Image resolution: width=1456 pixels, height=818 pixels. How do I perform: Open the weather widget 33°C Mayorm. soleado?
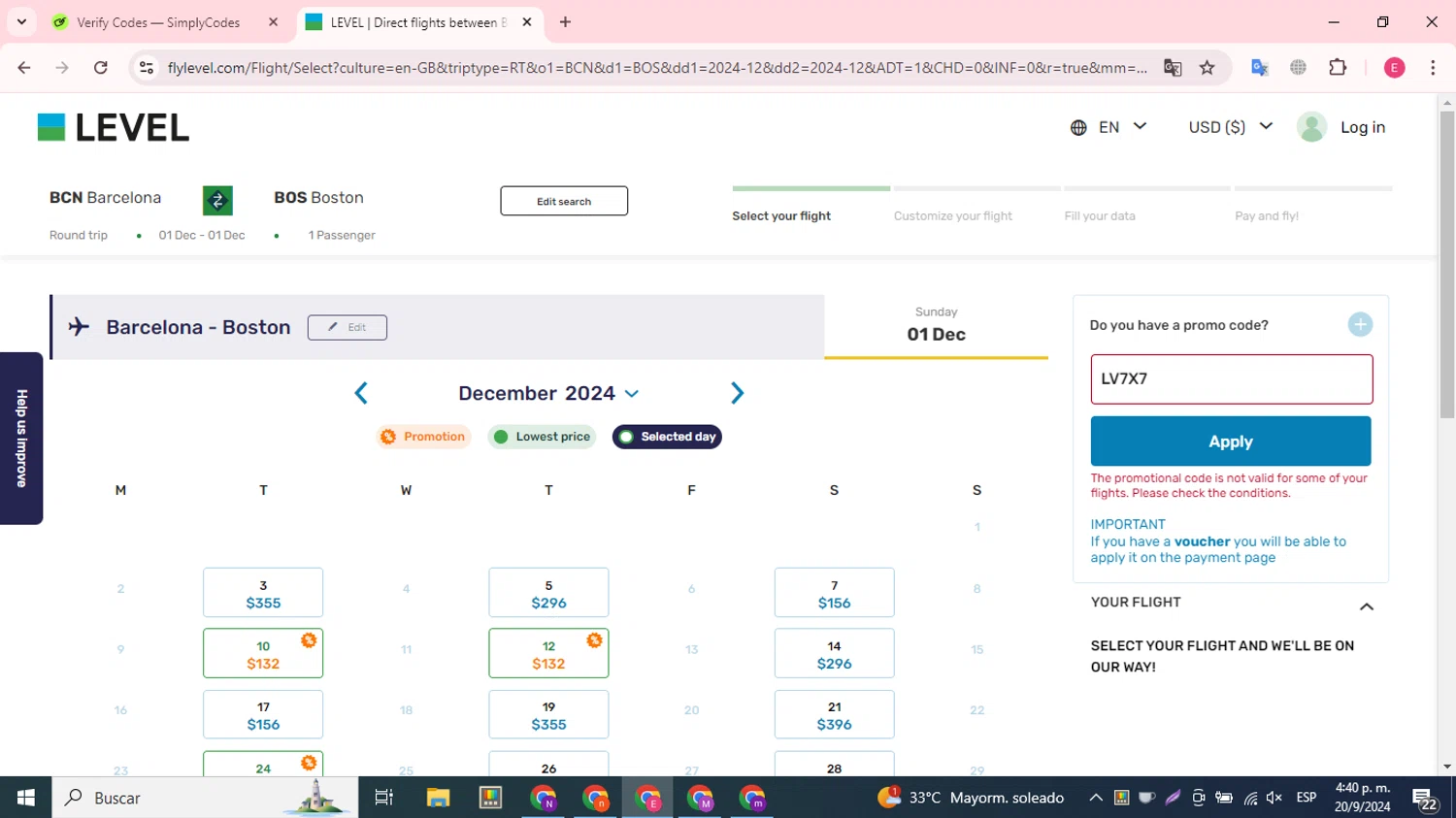[971, 798]
